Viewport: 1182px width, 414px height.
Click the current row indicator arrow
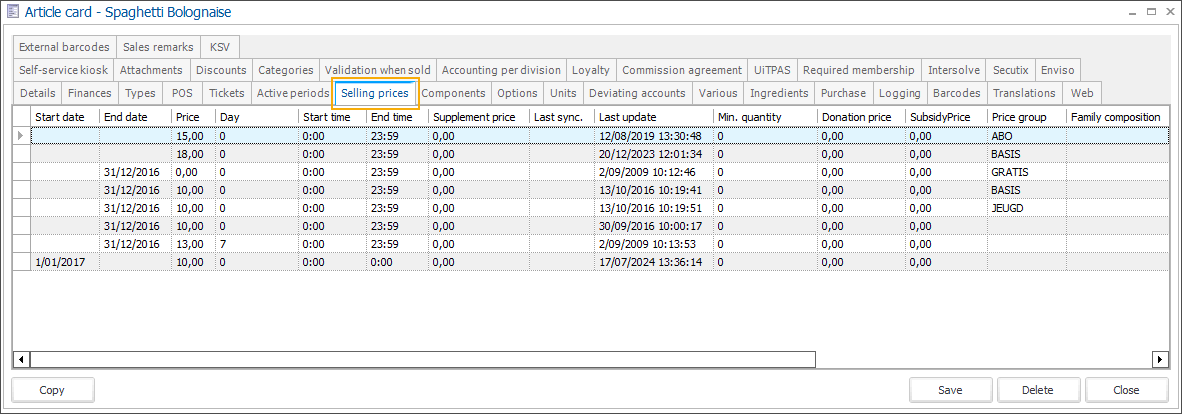[x=21, y=135]
